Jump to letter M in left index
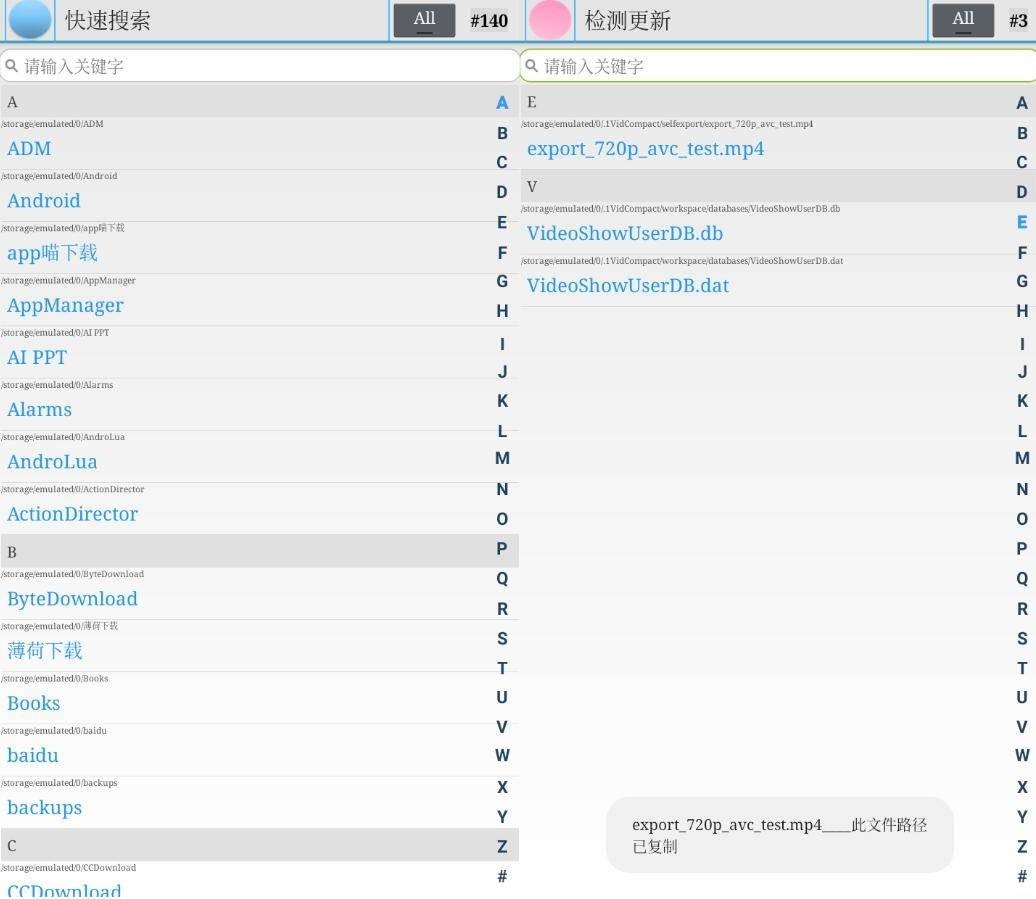 502,459
